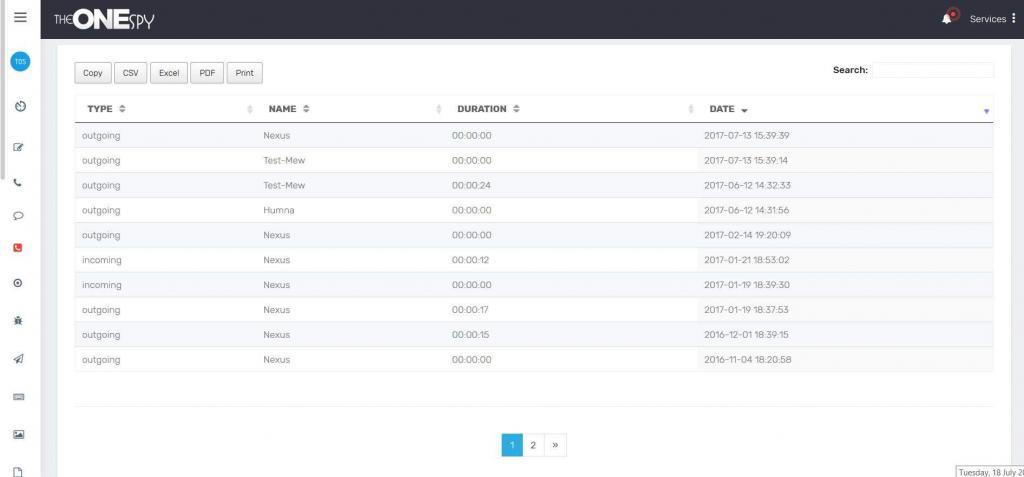1024x477 pixels.
Task: Open the speech bubble messages icon
Action: click(x=18, y=216)
